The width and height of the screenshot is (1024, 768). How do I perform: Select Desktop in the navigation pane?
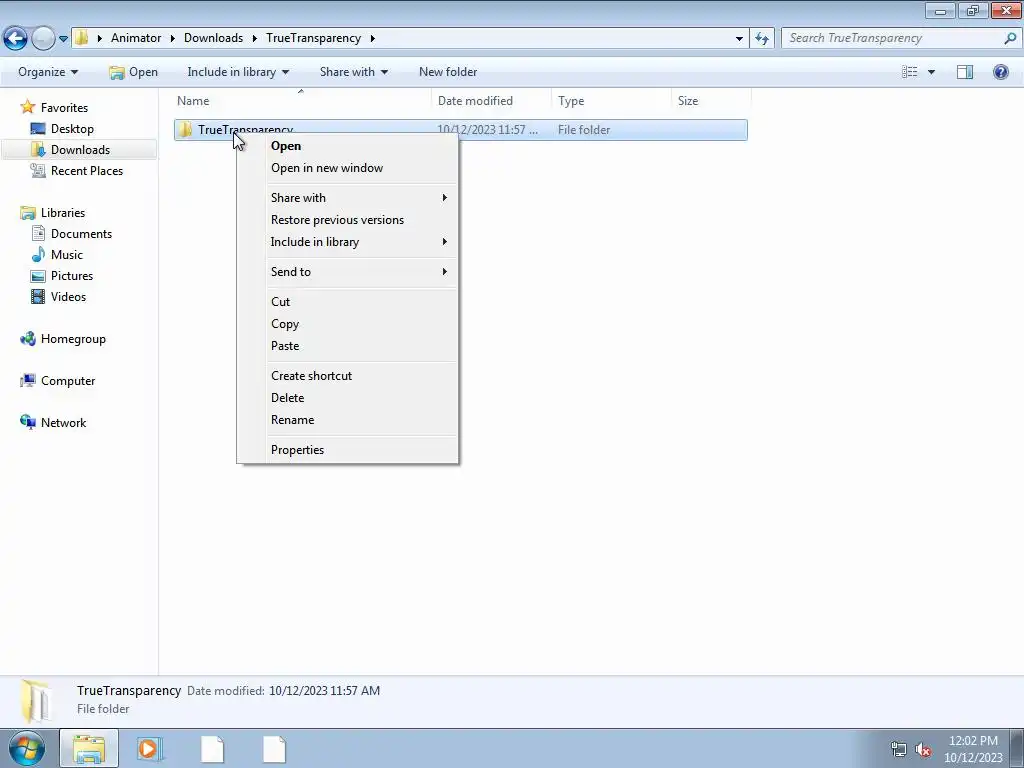[72, 129]
